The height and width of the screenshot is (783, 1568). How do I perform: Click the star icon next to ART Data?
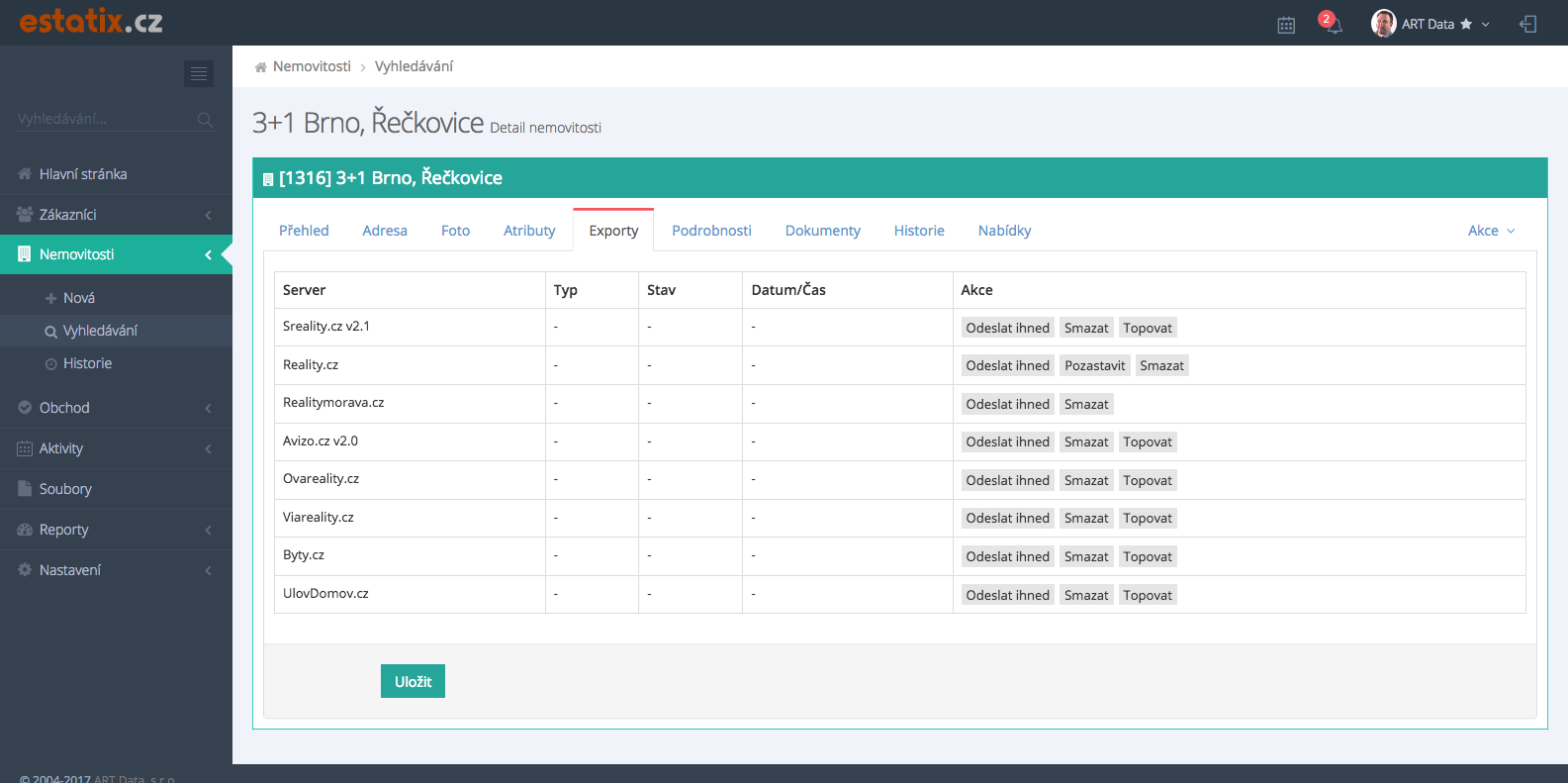pyautogui.click(x=1466, y=24)
